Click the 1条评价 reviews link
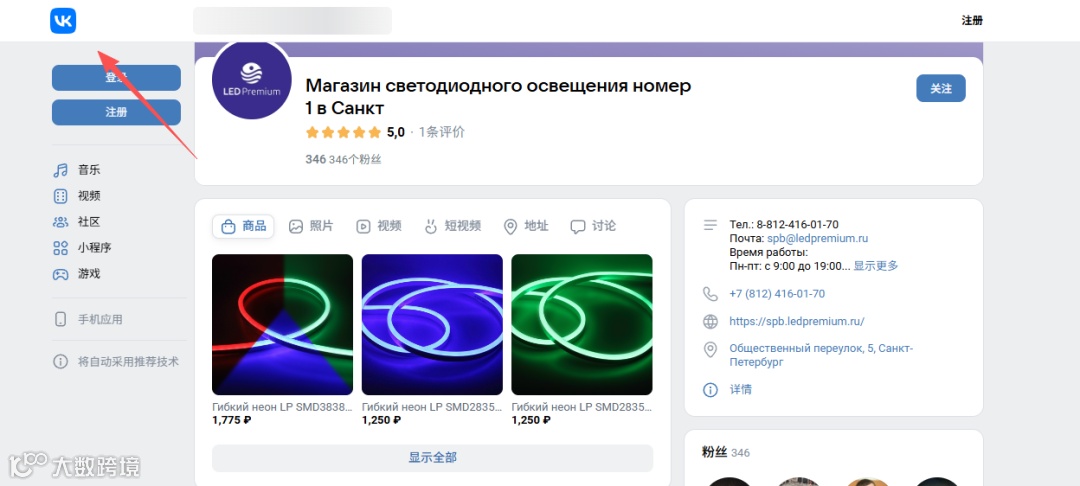1080x486 pixels. pos(442,132)
